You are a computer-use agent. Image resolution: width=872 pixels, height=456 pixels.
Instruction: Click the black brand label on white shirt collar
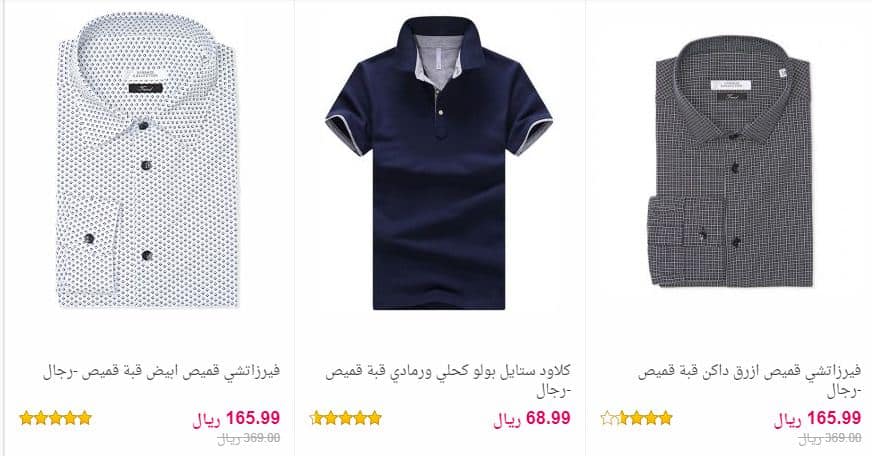(x=146, y=88)
